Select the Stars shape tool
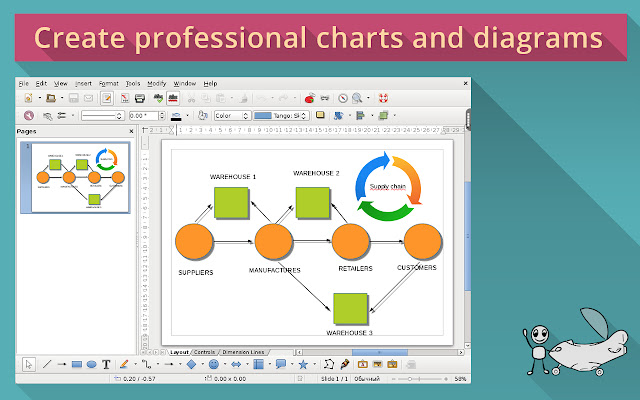The height and width of the screenshot is (400, 640). click(x=303, y=364)
